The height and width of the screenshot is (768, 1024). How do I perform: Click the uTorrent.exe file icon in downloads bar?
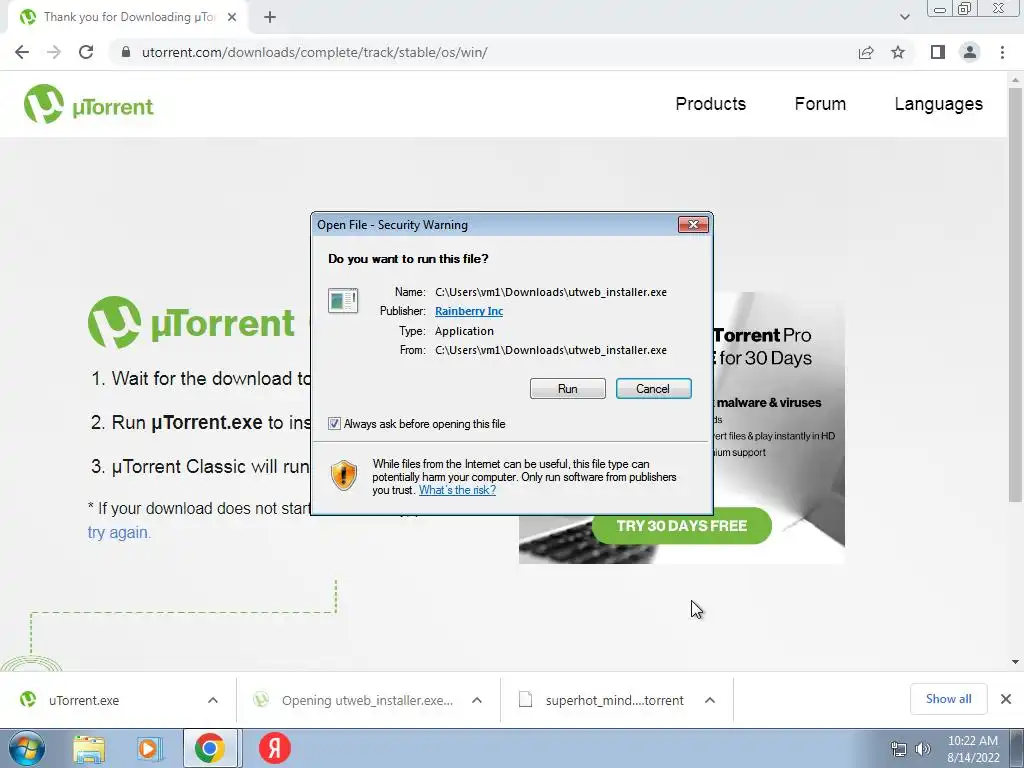(x=27, y=699)
